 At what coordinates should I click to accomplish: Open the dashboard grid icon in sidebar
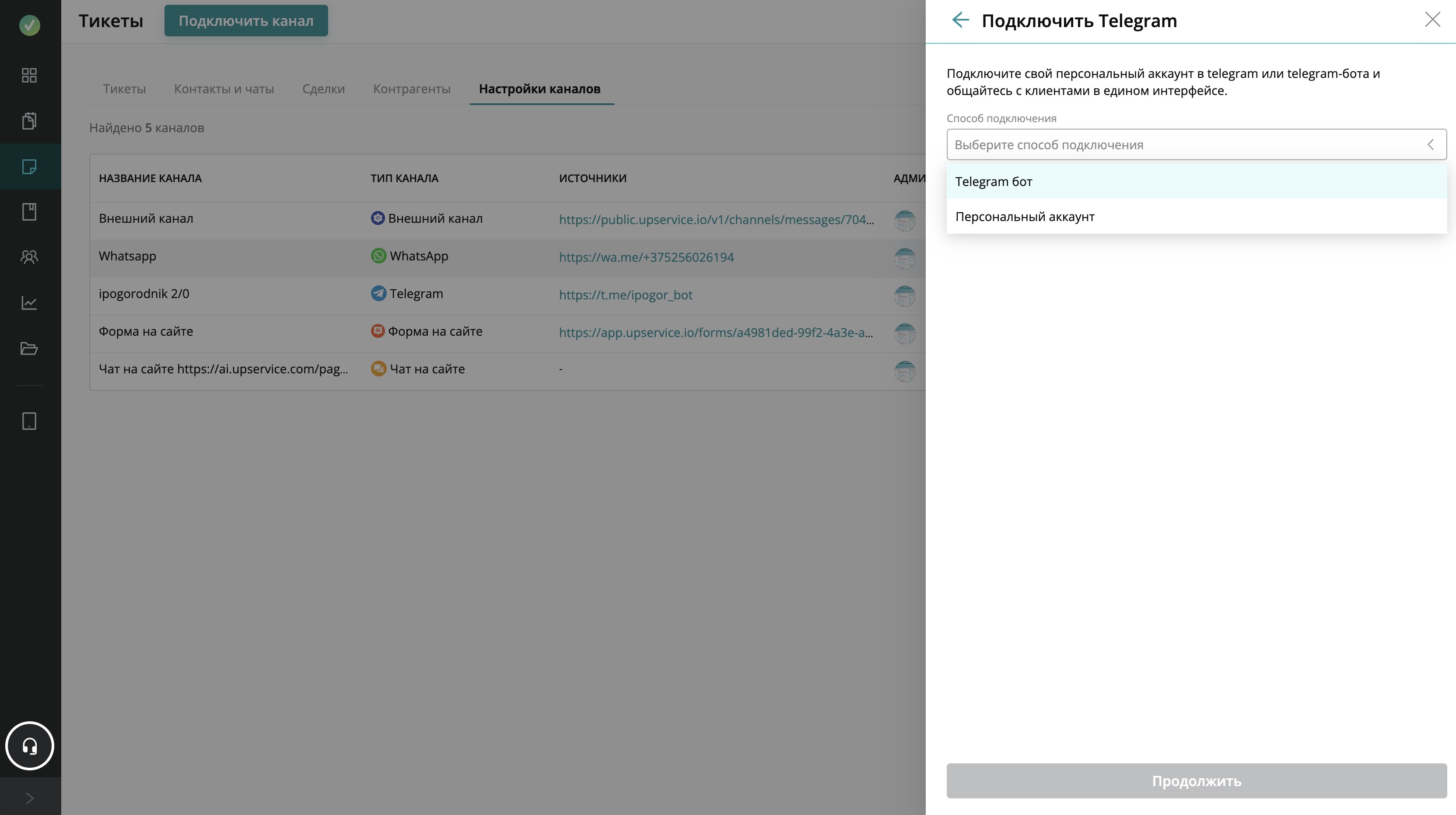pyautogui.click(x=29, y=75)
